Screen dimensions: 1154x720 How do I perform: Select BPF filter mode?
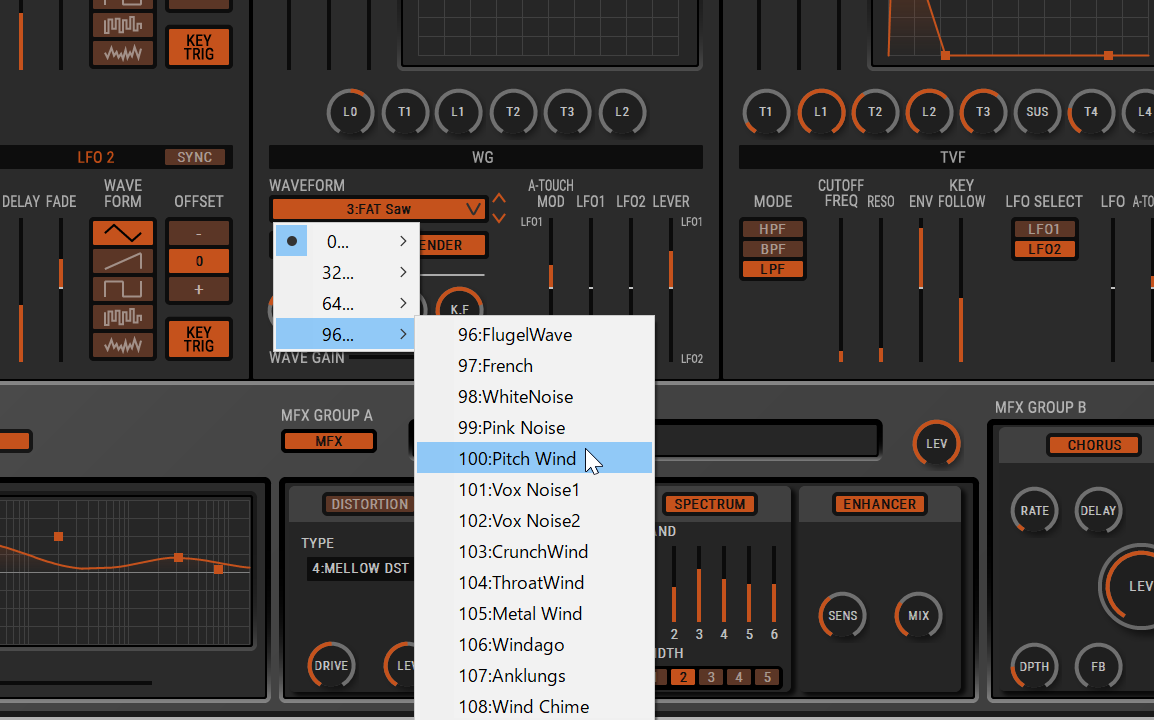(772, 249)
